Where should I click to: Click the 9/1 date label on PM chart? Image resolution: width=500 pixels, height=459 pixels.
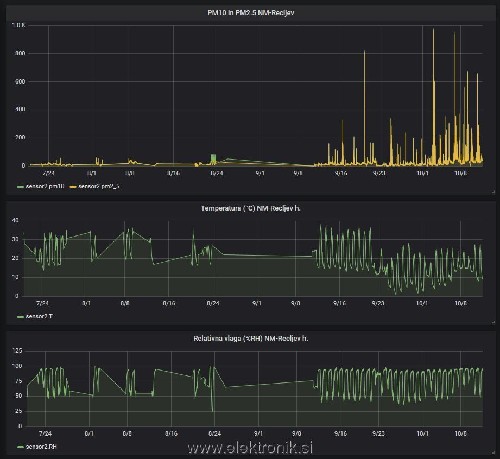coord(260,173)
